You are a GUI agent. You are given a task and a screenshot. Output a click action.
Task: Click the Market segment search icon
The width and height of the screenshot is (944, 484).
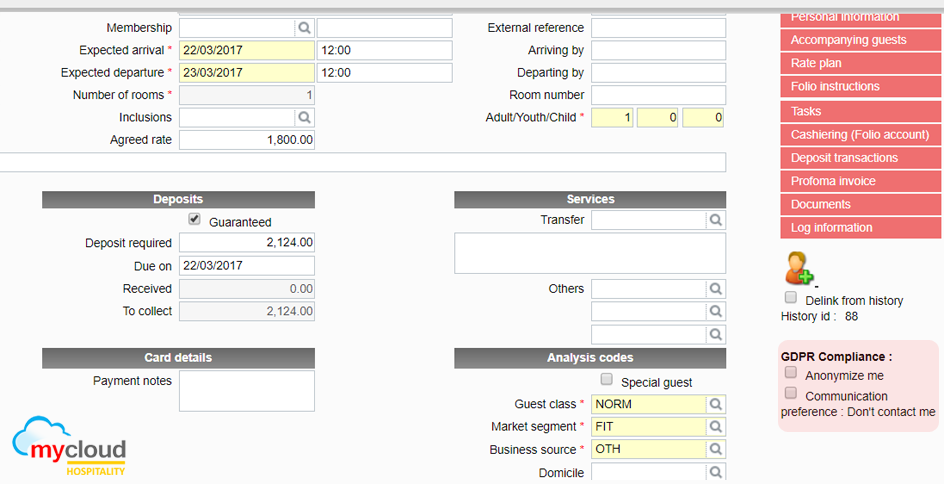coord(715,427)
